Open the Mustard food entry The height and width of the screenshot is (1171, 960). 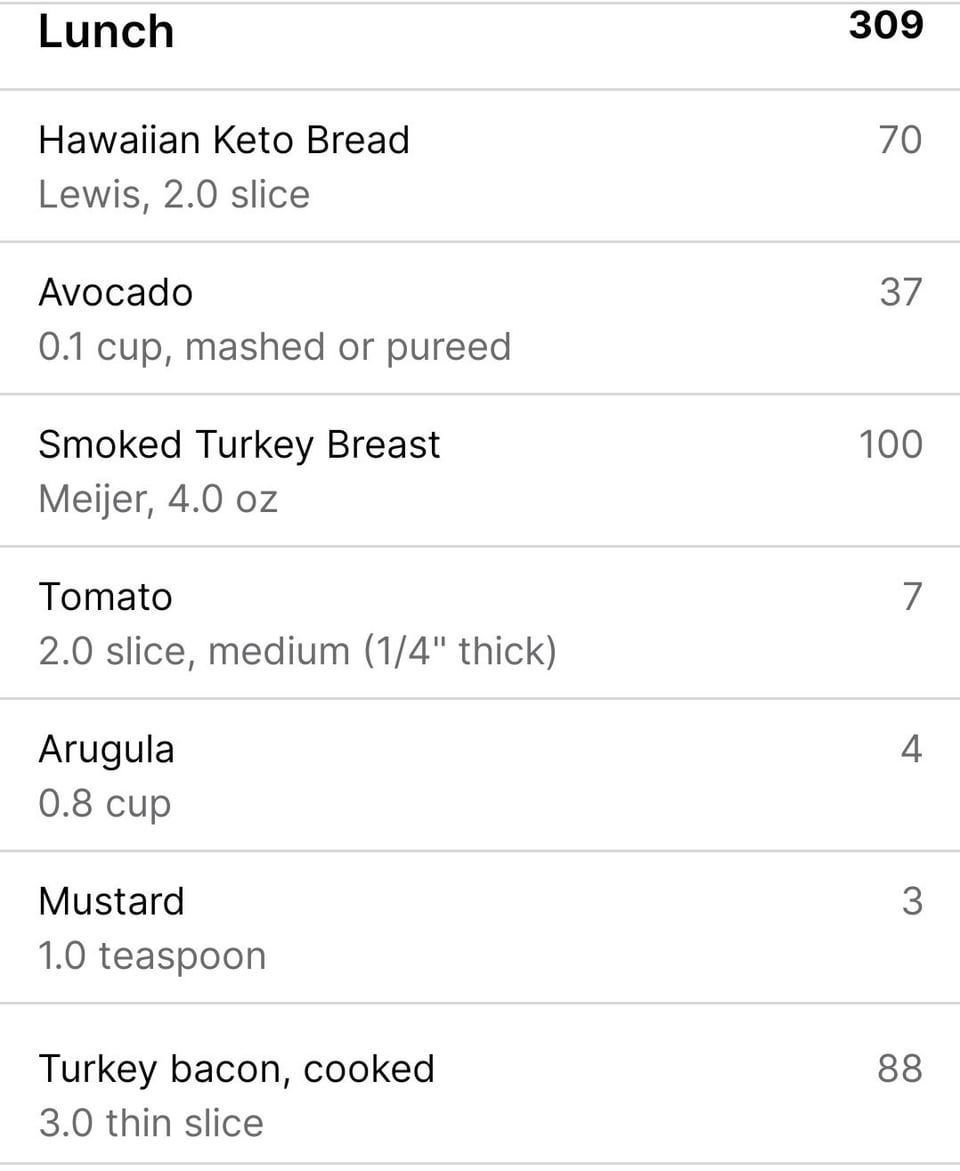tap(480, 928)
